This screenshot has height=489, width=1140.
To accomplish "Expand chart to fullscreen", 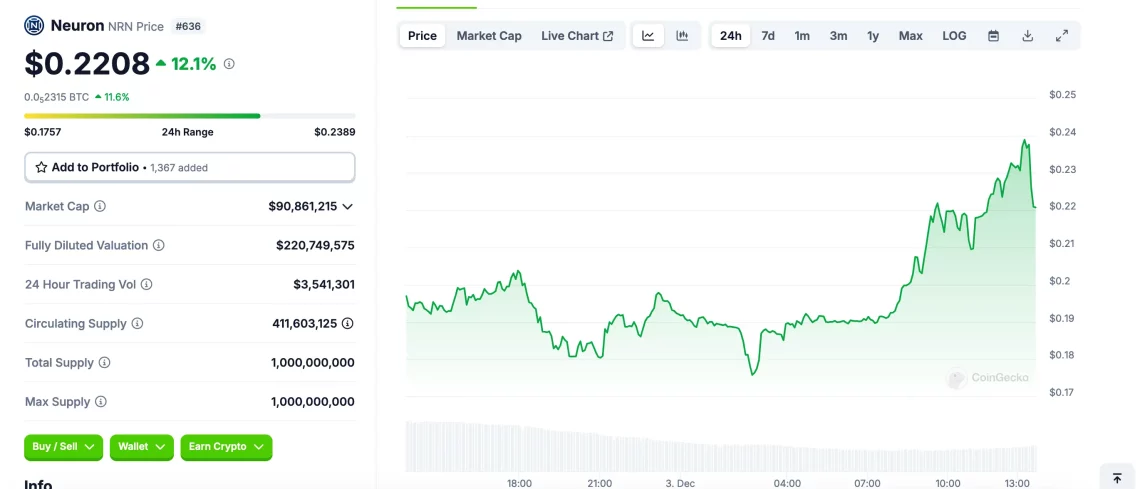I will coord(1062,36).
